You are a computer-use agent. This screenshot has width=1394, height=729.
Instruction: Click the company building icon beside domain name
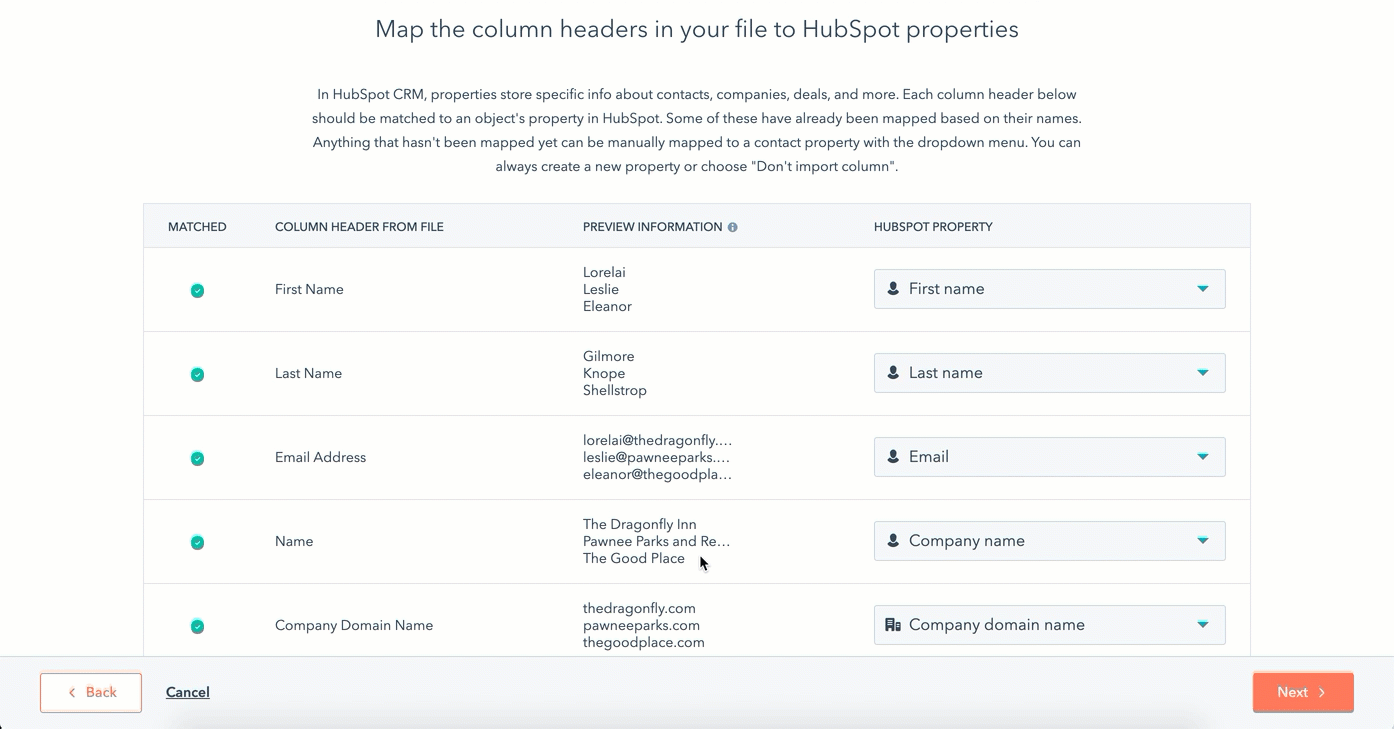pos(893,625)
